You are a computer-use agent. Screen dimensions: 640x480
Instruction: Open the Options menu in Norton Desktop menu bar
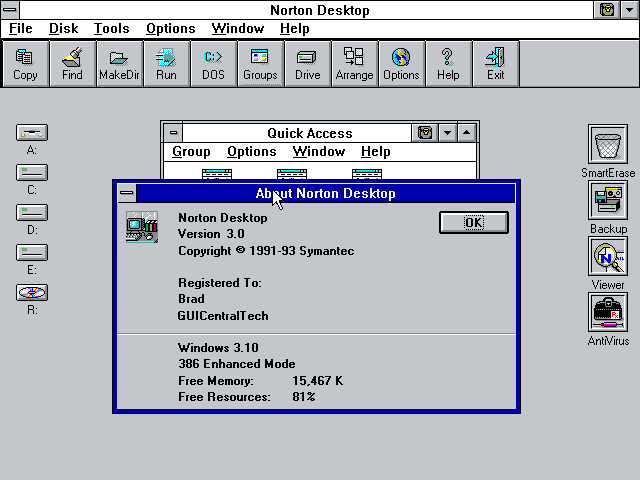[x=171, y=29]
